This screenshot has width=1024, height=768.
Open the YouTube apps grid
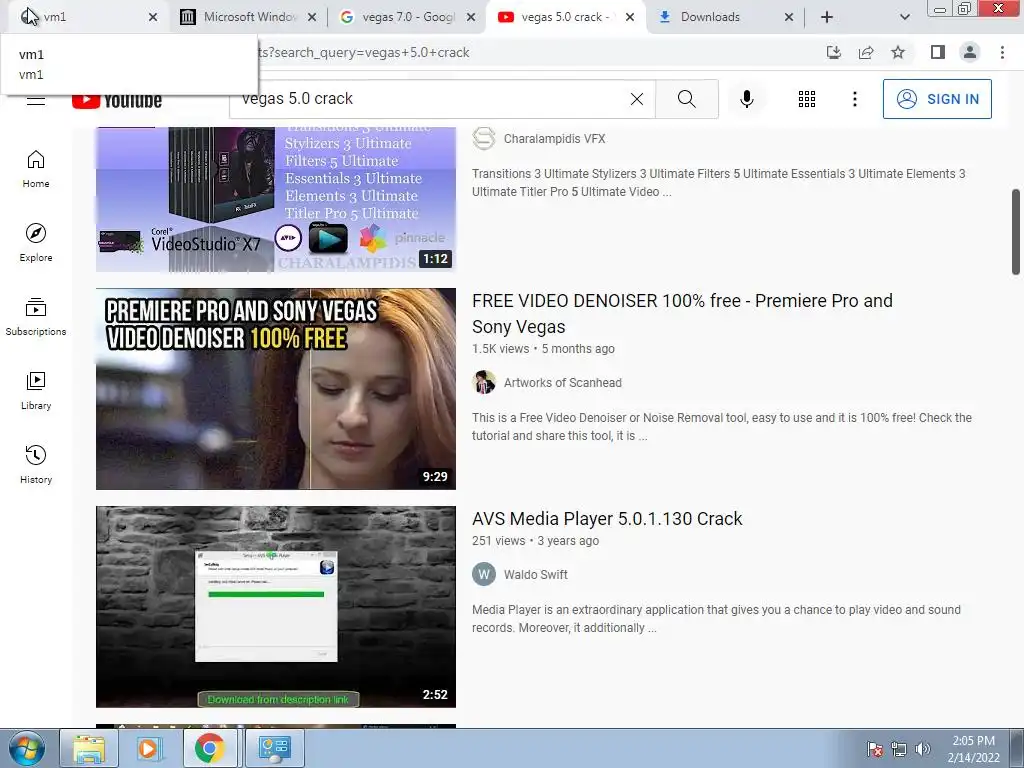point(807,99)
